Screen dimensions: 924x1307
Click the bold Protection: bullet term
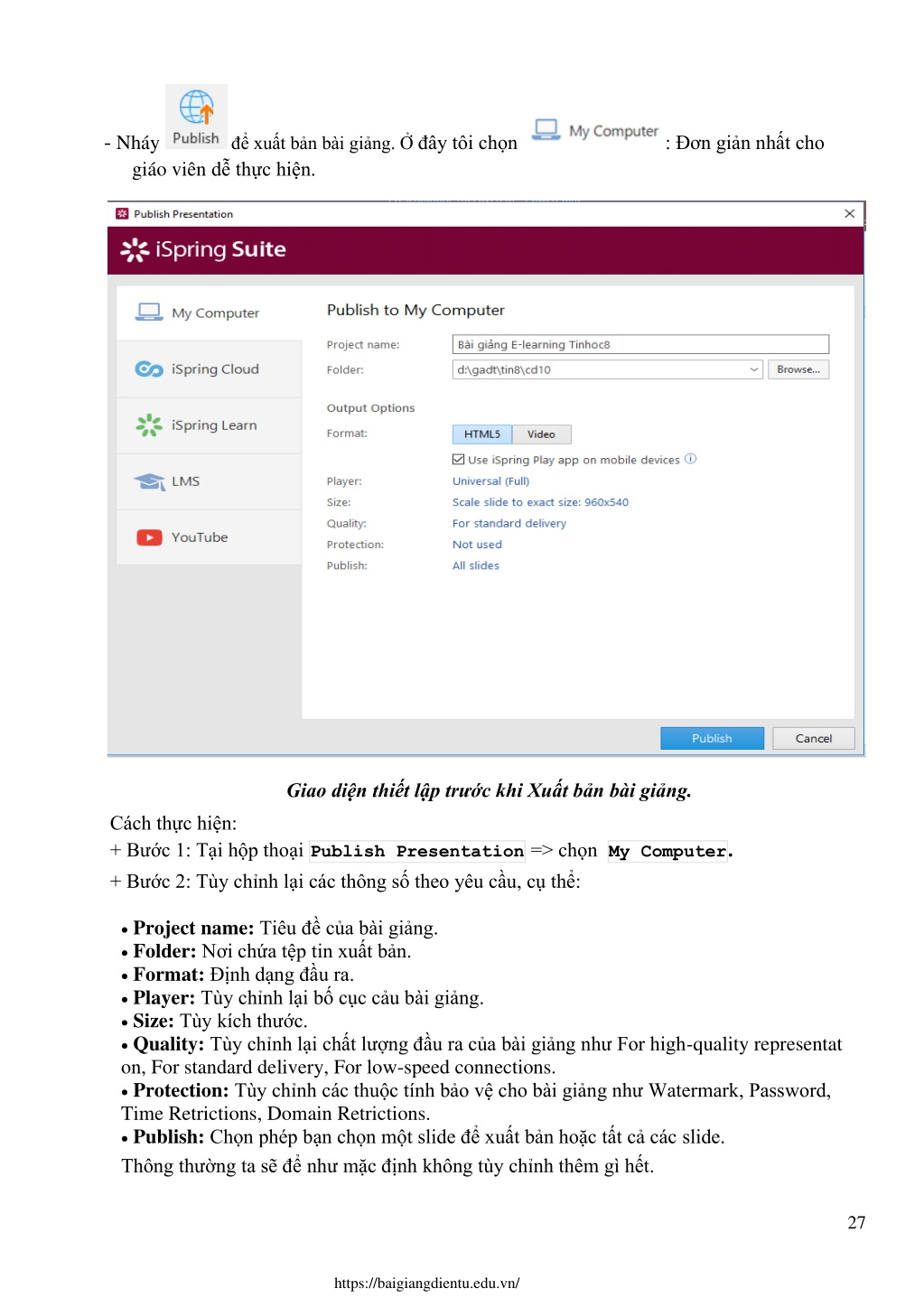click(182, 1090)
